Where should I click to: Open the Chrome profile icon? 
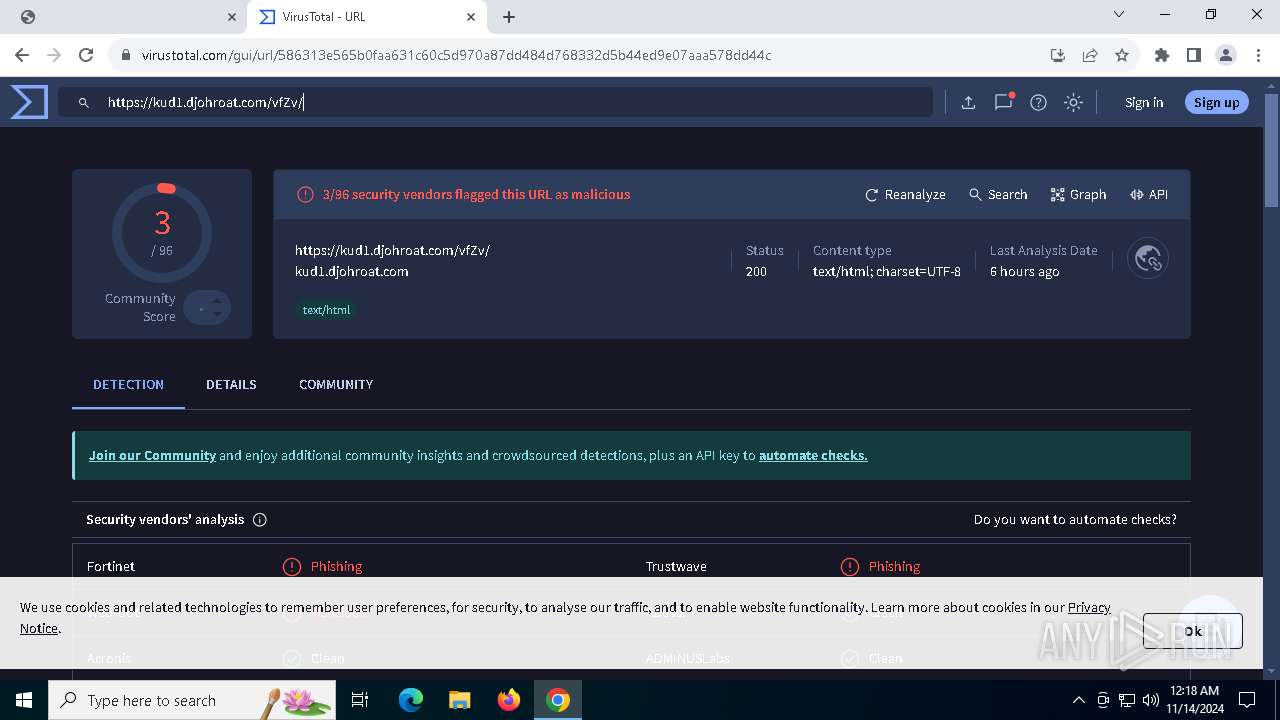pos(1226,55)
